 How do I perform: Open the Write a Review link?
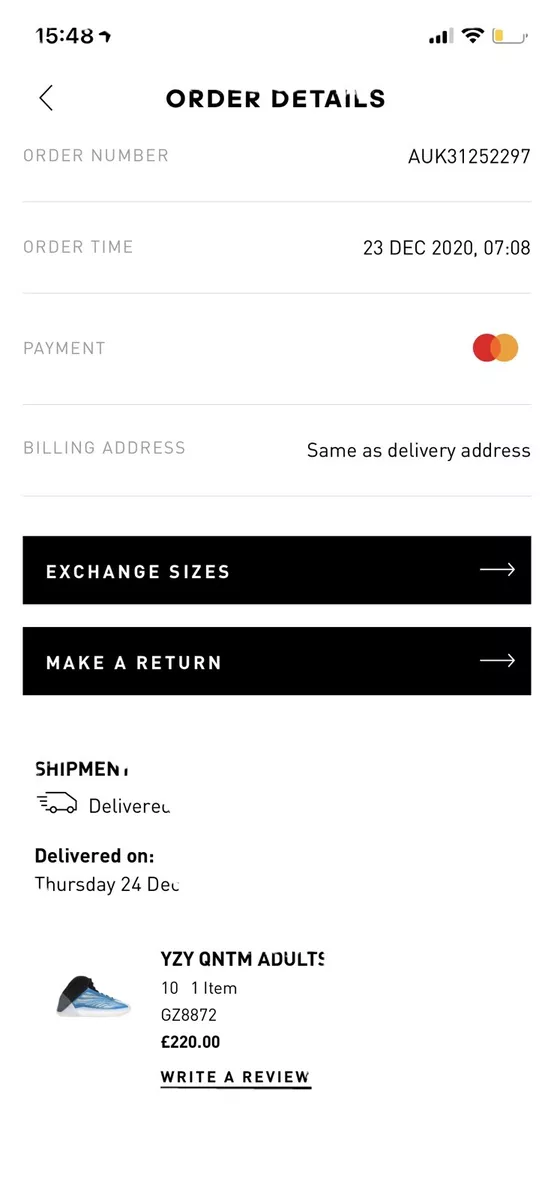[x=236, y=1077]
